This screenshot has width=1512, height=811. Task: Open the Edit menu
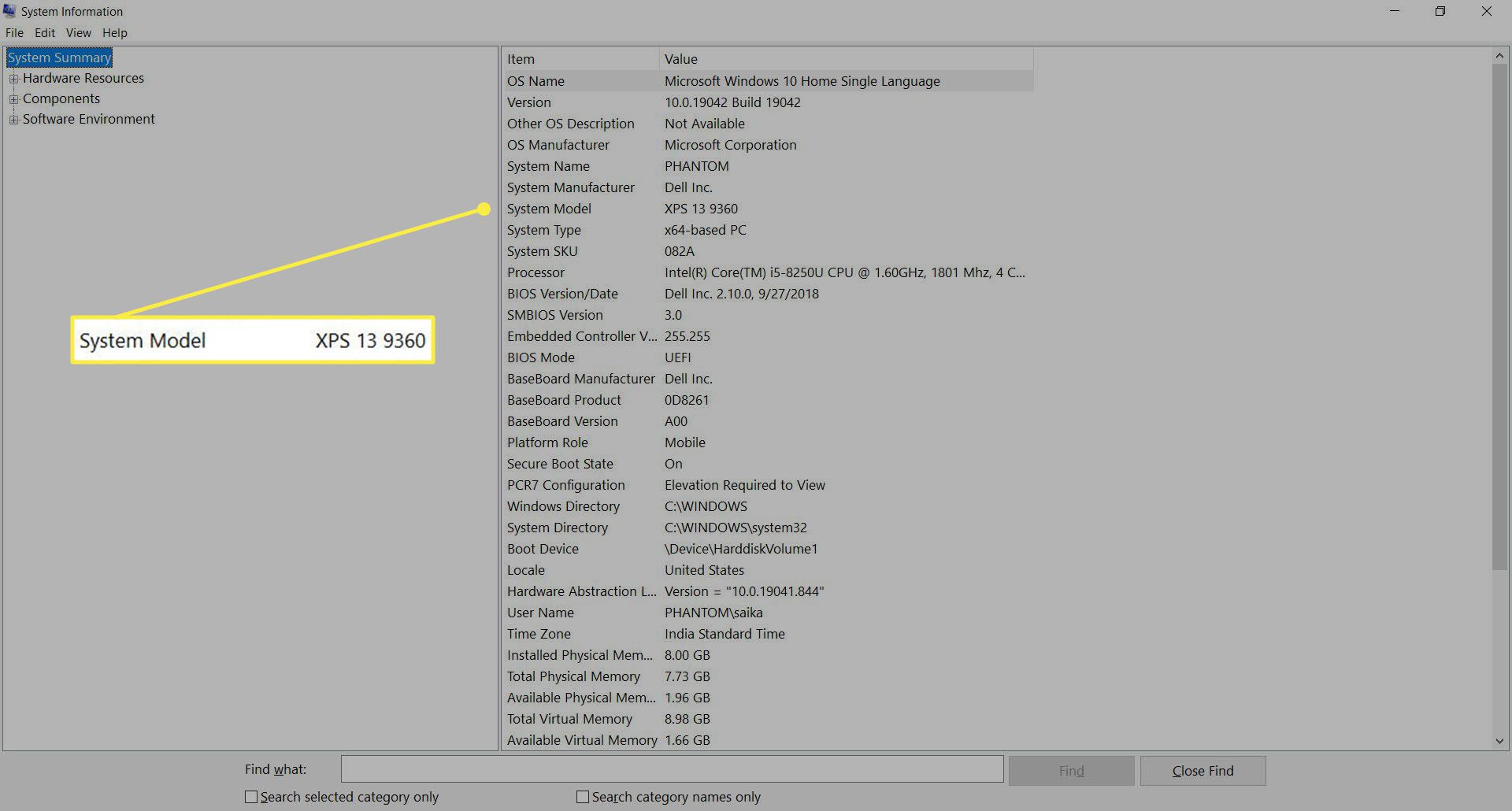click(x=45, y=33)
